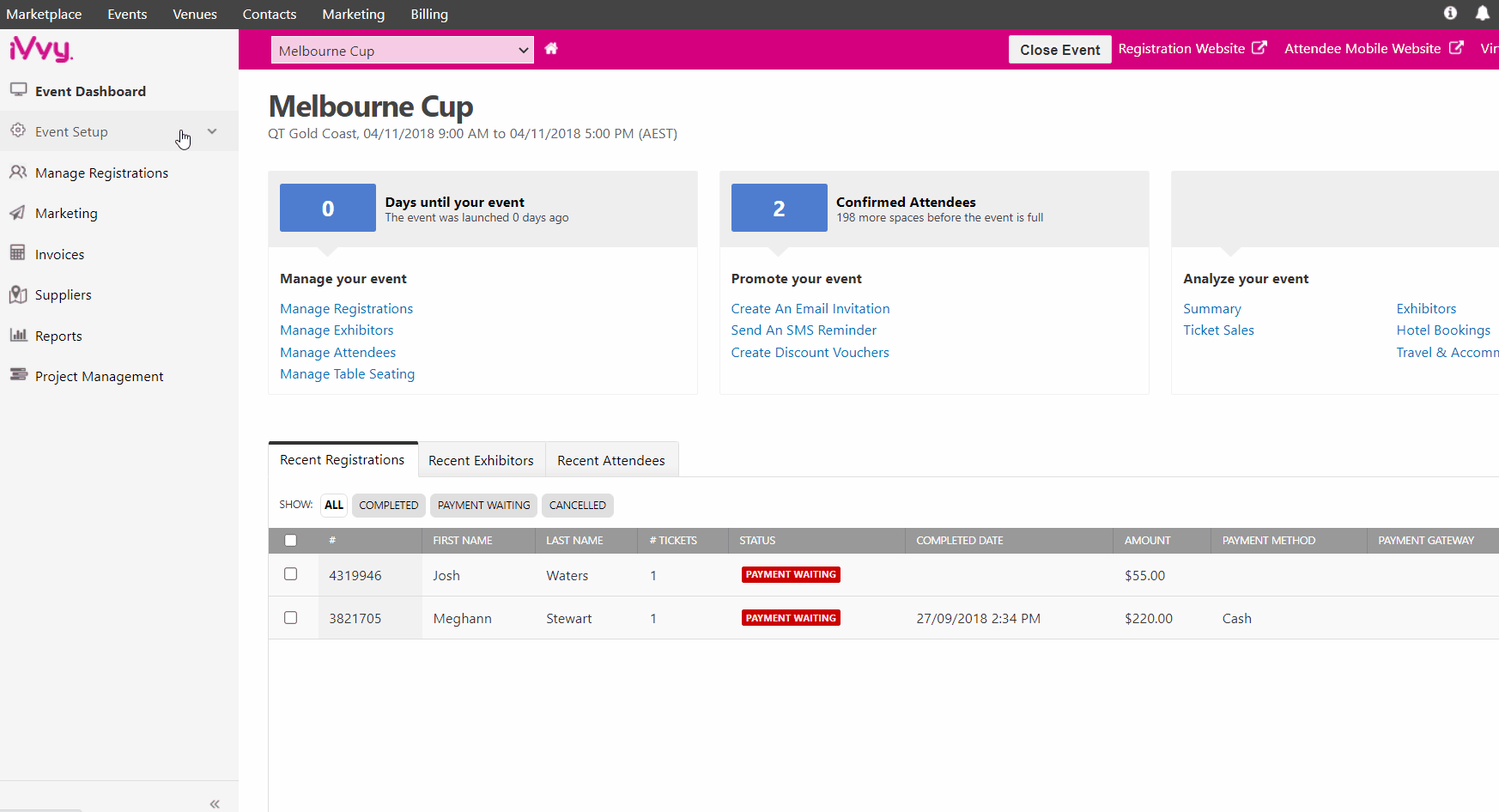The height and width of the screenshot is (812, 1499).
Task: Sort table by AMOUNT column header
Action: [1147, 540]
